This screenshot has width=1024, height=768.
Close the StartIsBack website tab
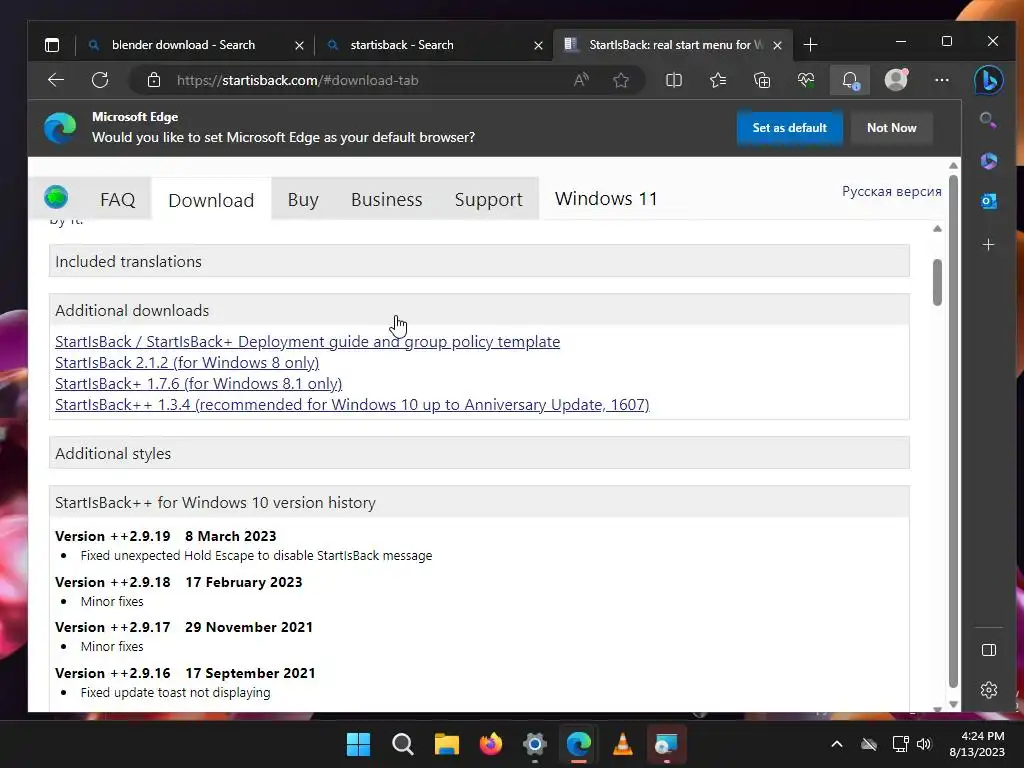coord(777,45)
